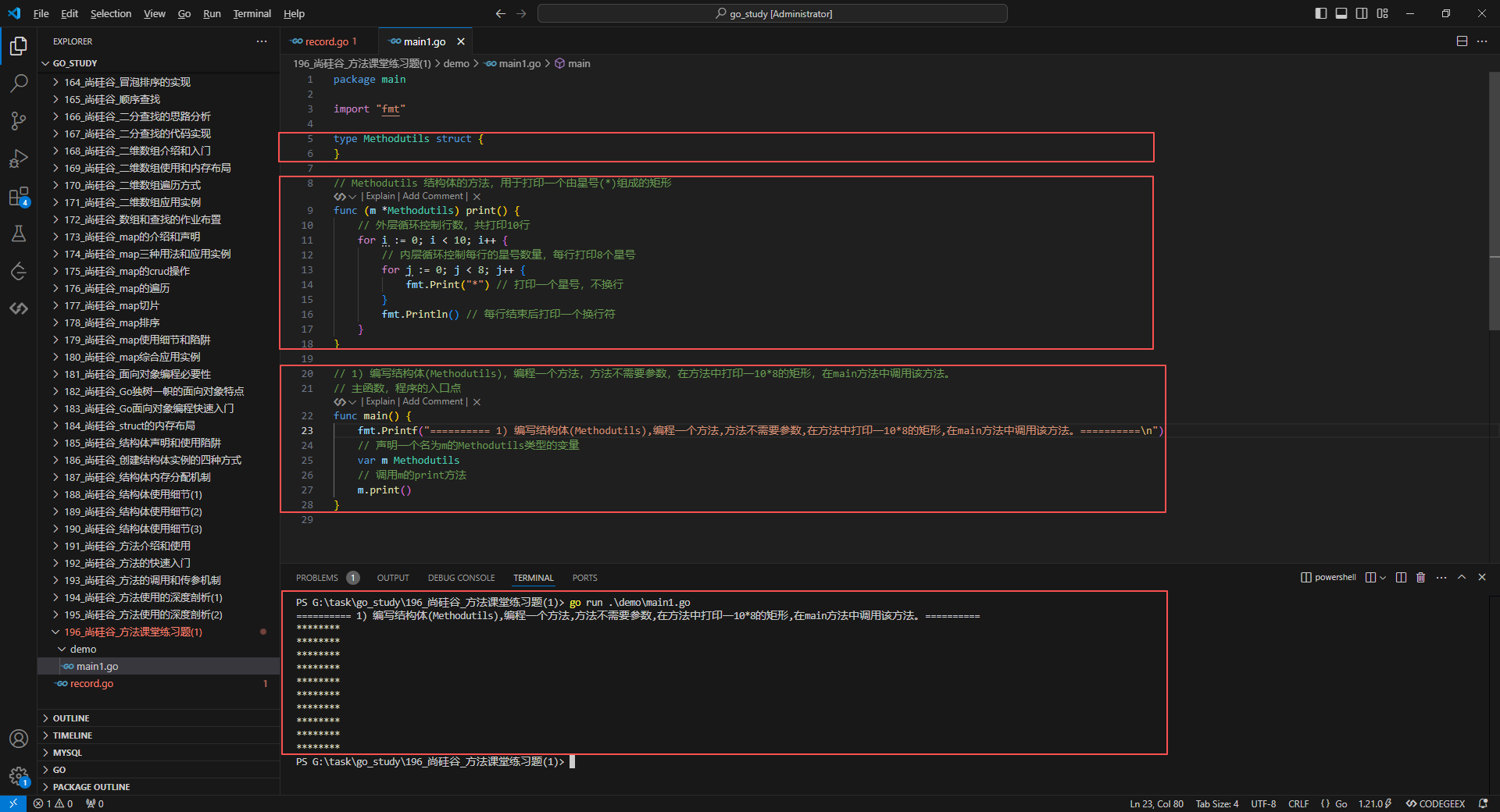1500x812 pixels.
Task: Click Add Comment above func print
Action: coord(433,197)
